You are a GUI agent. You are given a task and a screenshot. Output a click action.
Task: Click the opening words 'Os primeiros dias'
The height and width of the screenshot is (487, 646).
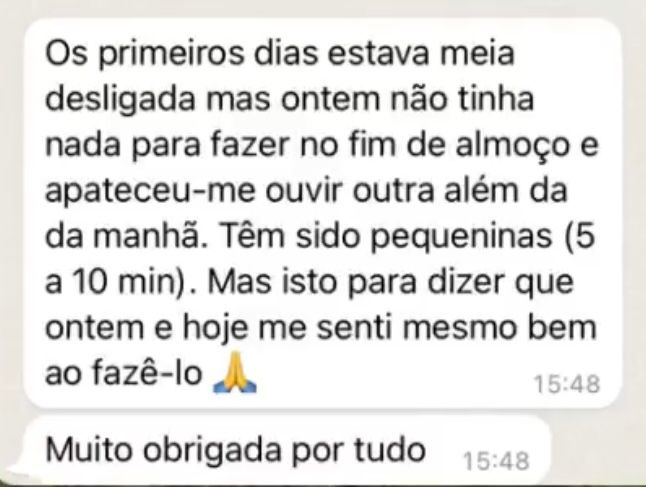pos(181,55)
